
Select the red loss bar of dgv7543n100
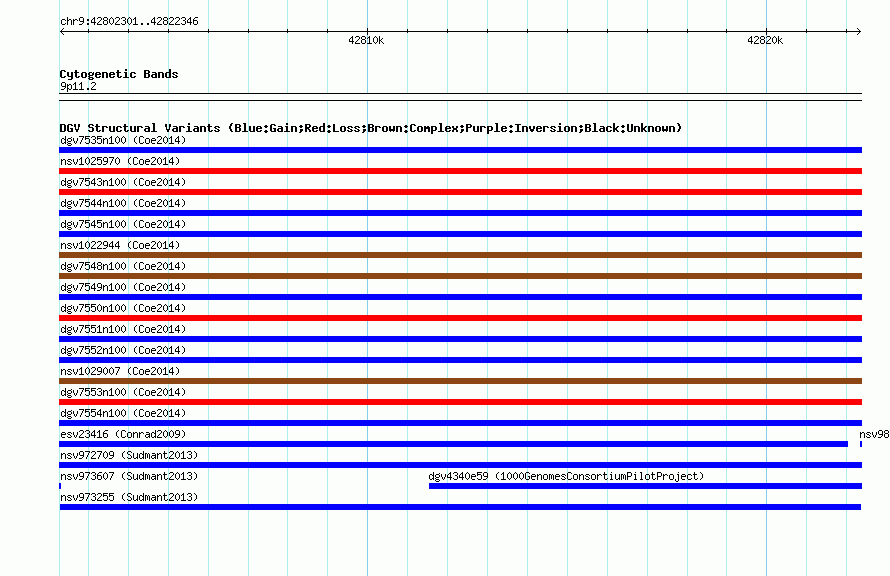460,192
